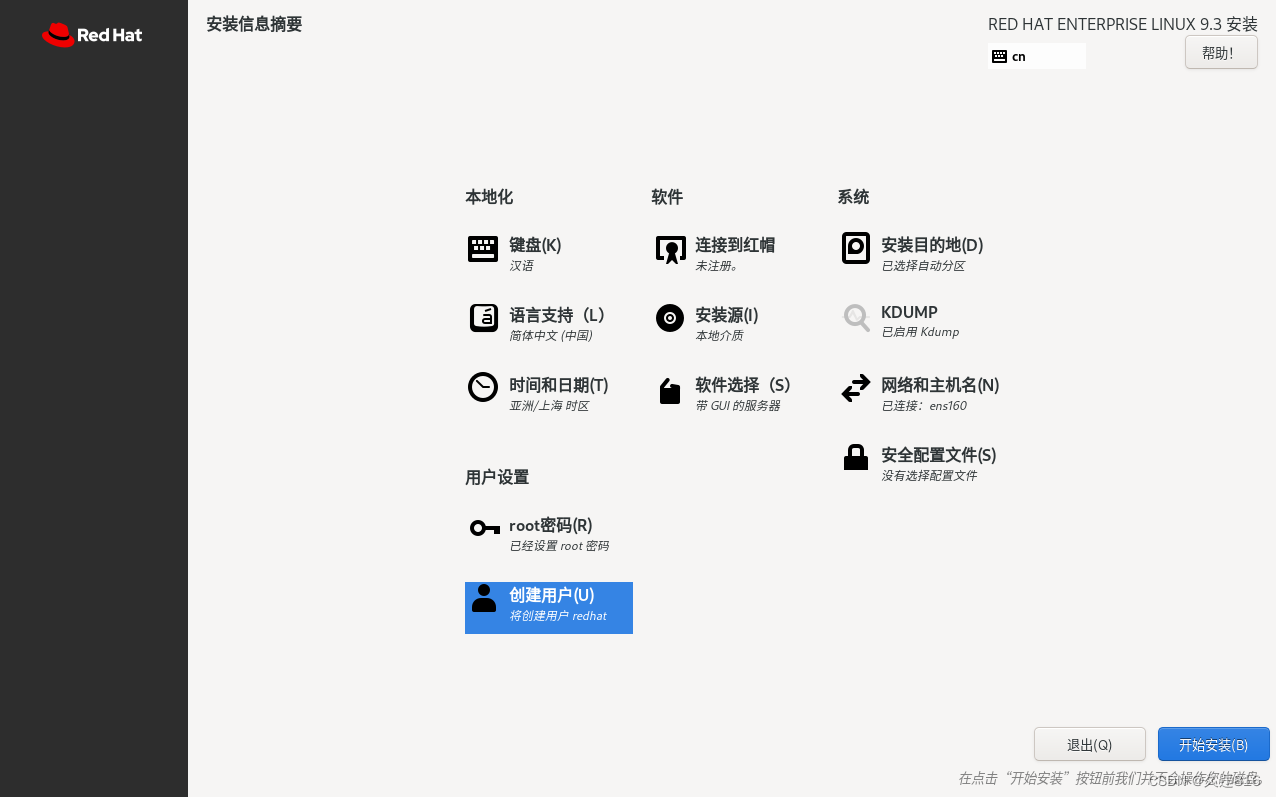Click the 系统 section heading
Screen dimensions: 1276x797
853,197
